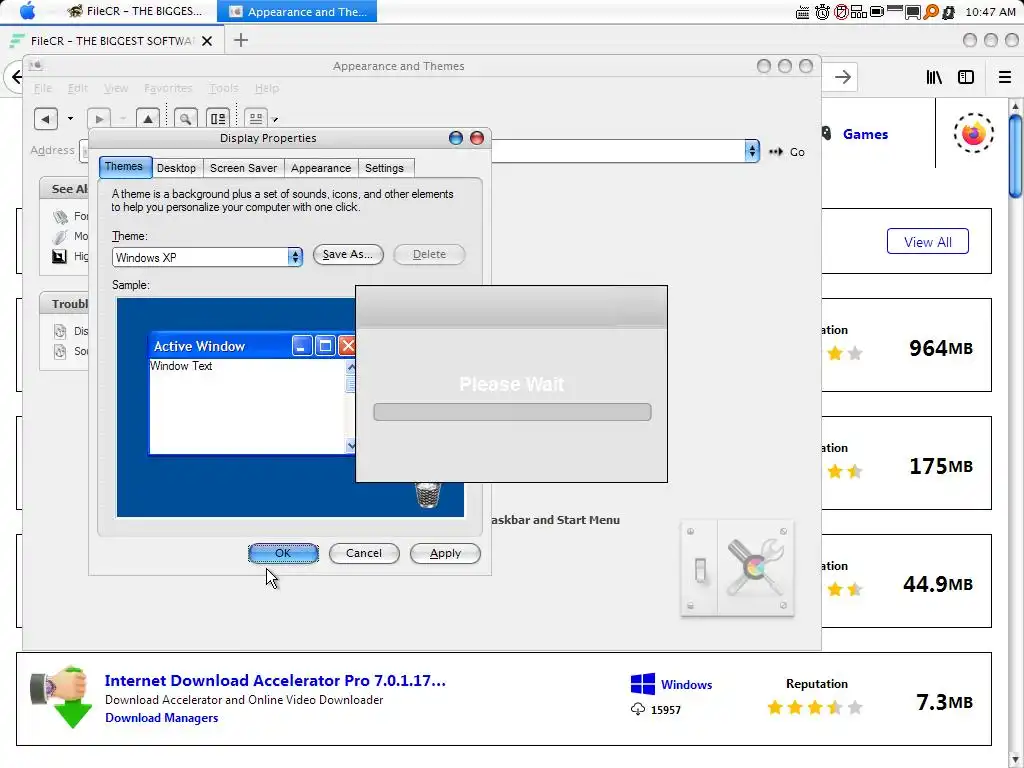Click Cancel in Display Properties
Image resolution: width=1024 pixels, height=768 pixels.
pos(364,553)
